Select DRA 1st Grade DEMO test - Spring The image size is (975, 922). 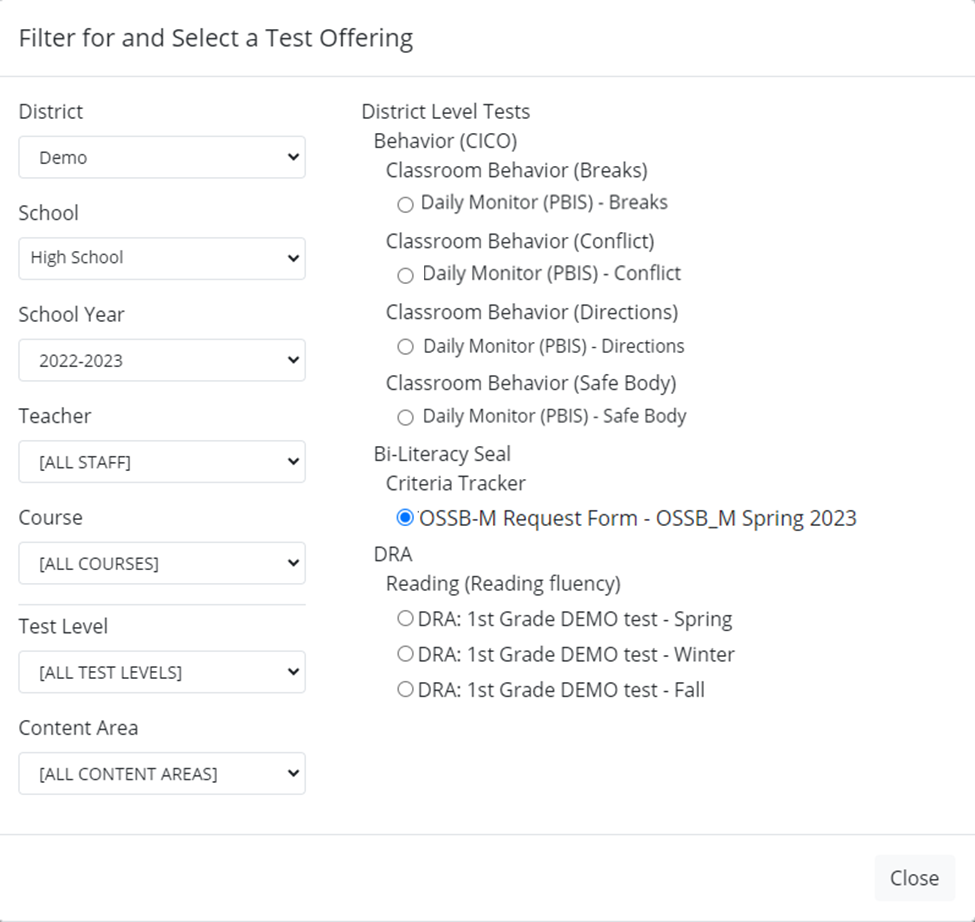coord(405,619)
